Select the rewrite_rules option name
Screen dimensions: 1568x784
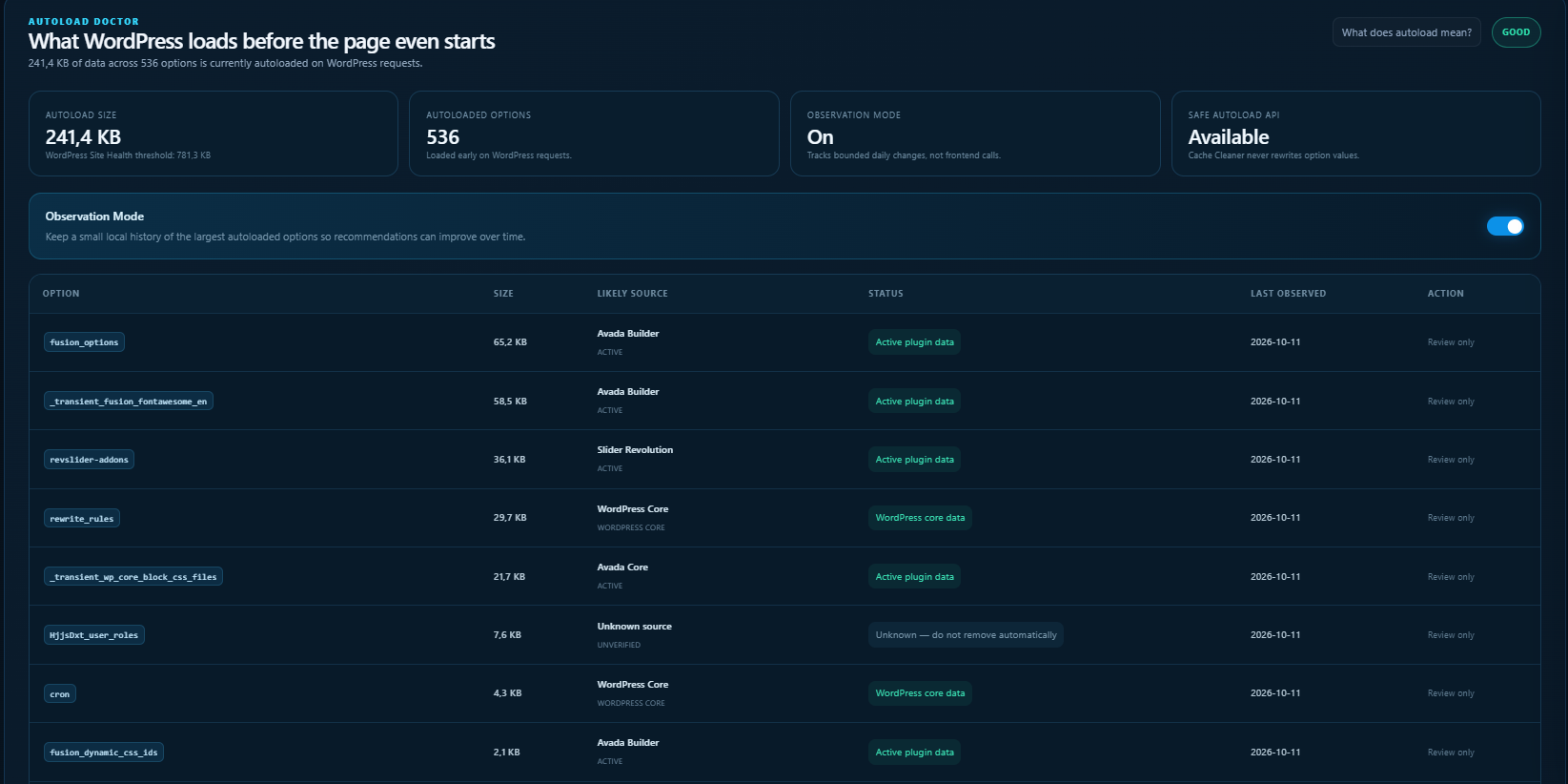click(82, 519)
